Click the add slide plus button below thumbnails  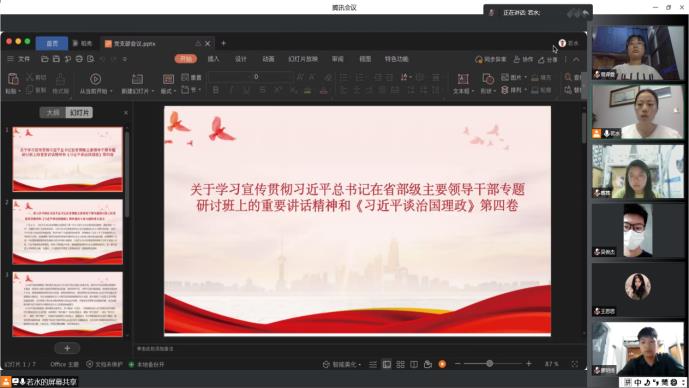tap(67, 348)
